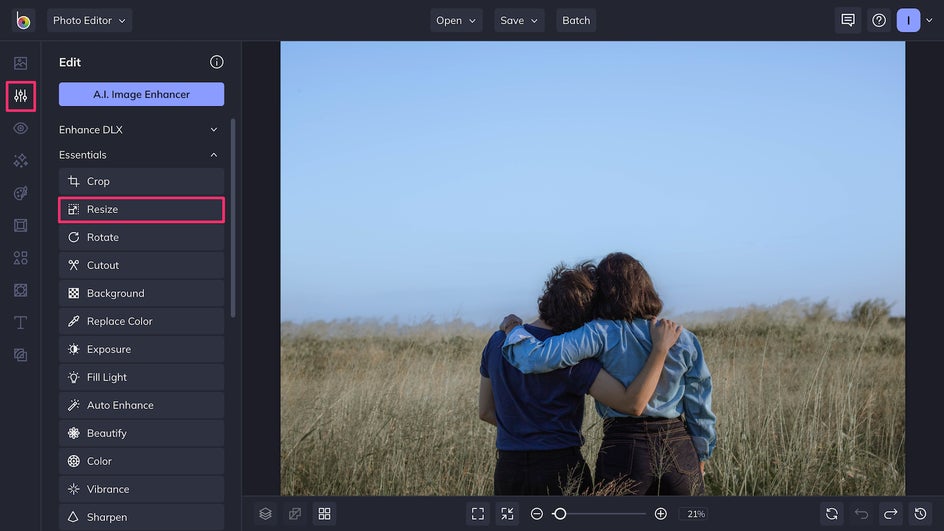This screenshot has width=944, height=531.
Task: Select the Crop tool
Action: coord(141,181)
